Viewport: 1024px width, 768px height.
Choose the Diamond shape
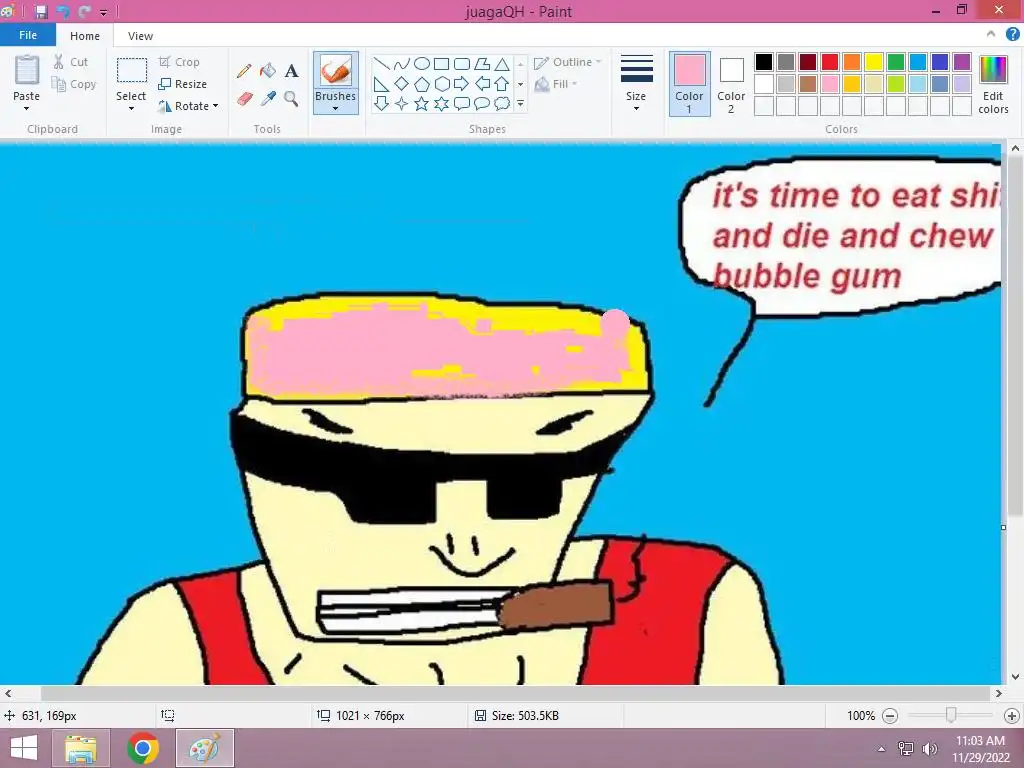tap(402, 84)
